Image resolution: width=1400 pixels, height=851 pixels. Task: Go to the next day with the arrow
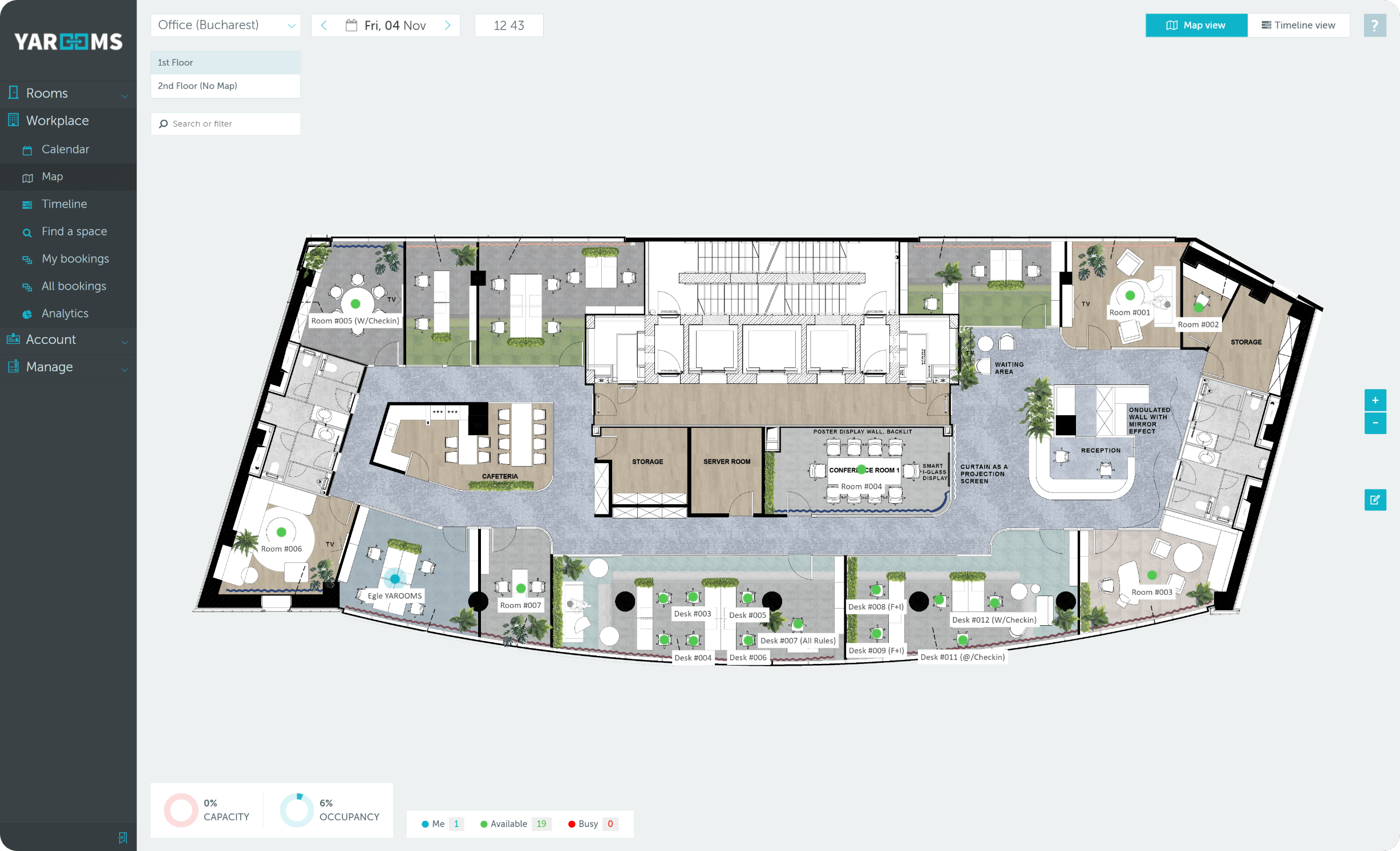448,25
